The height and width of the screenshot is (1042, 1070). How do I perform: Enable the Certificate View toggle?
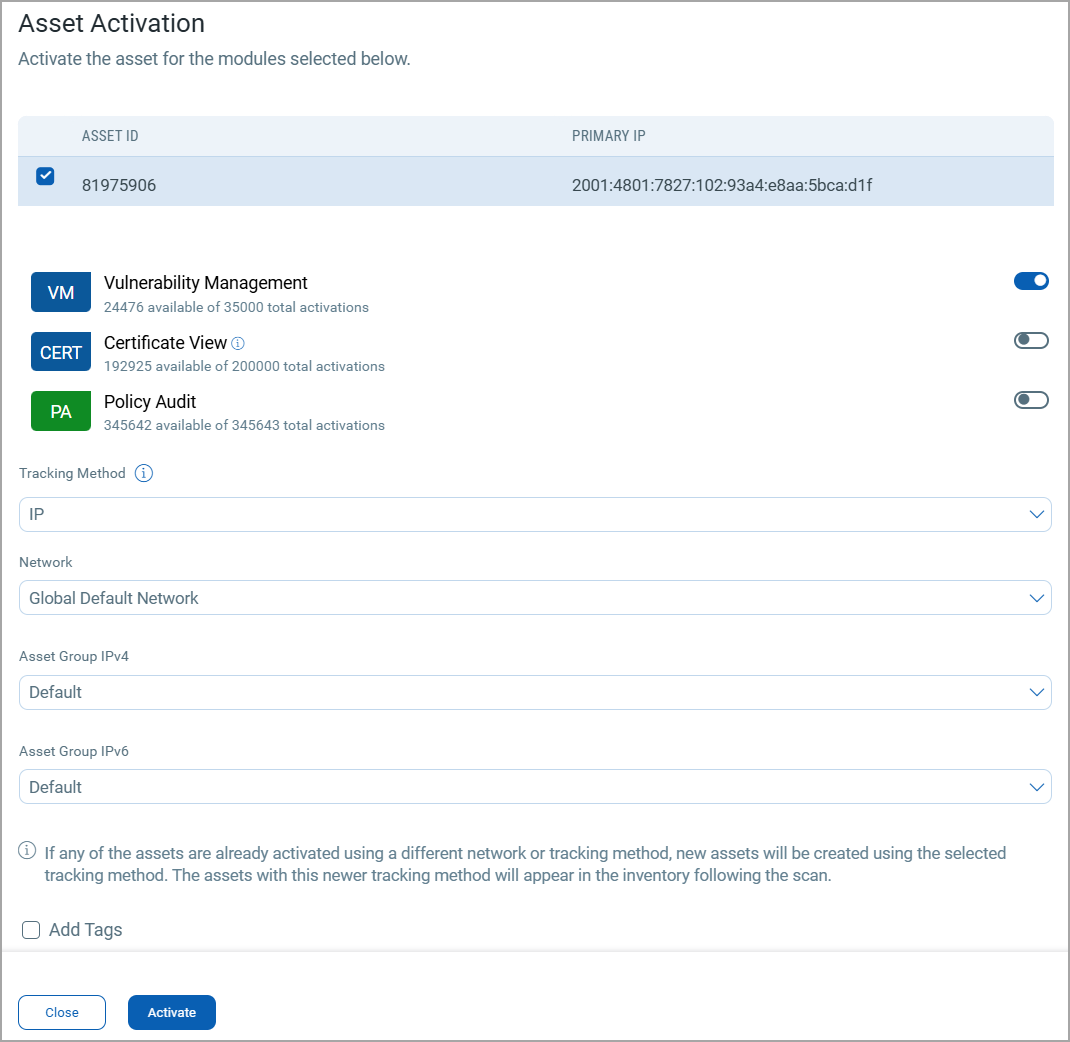click(x=1031, y=341)
